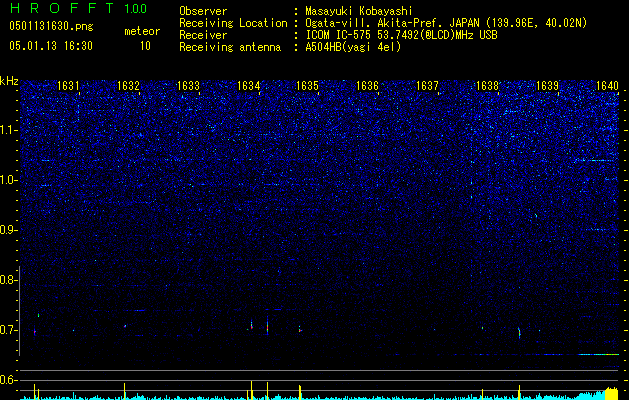Click the 1637 time marker
The height and width of the screenshot is (400, 629).
click(428, 85)
